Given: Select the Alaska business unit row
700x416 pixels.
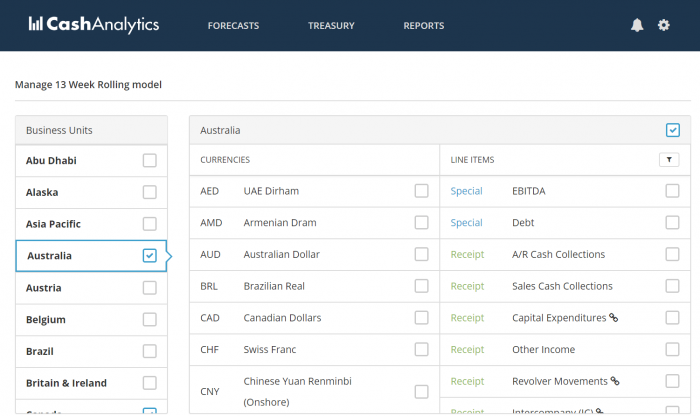Looking at the screenshot, I should tap(92, 192).
